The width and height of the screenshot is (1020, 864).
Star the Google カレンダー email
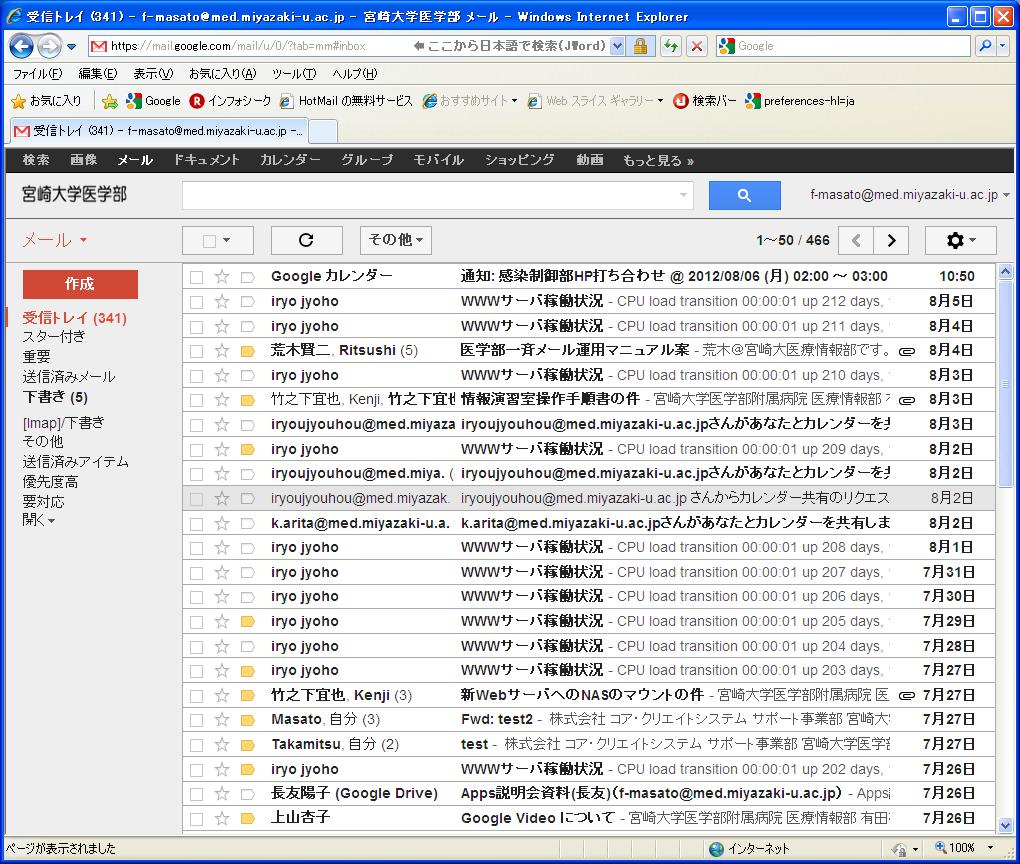(222, 277)
